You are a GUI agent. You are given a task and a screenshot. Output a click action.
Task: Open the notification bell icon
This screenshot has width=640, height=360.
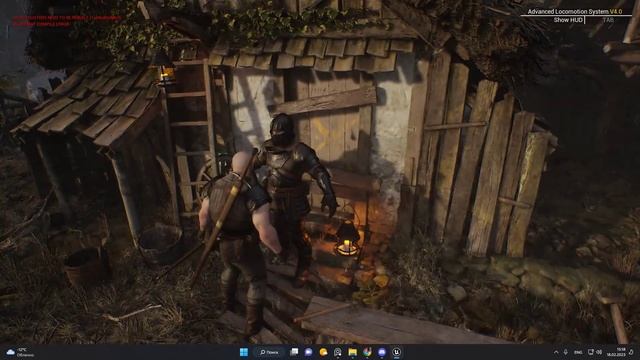click(631, 352)
